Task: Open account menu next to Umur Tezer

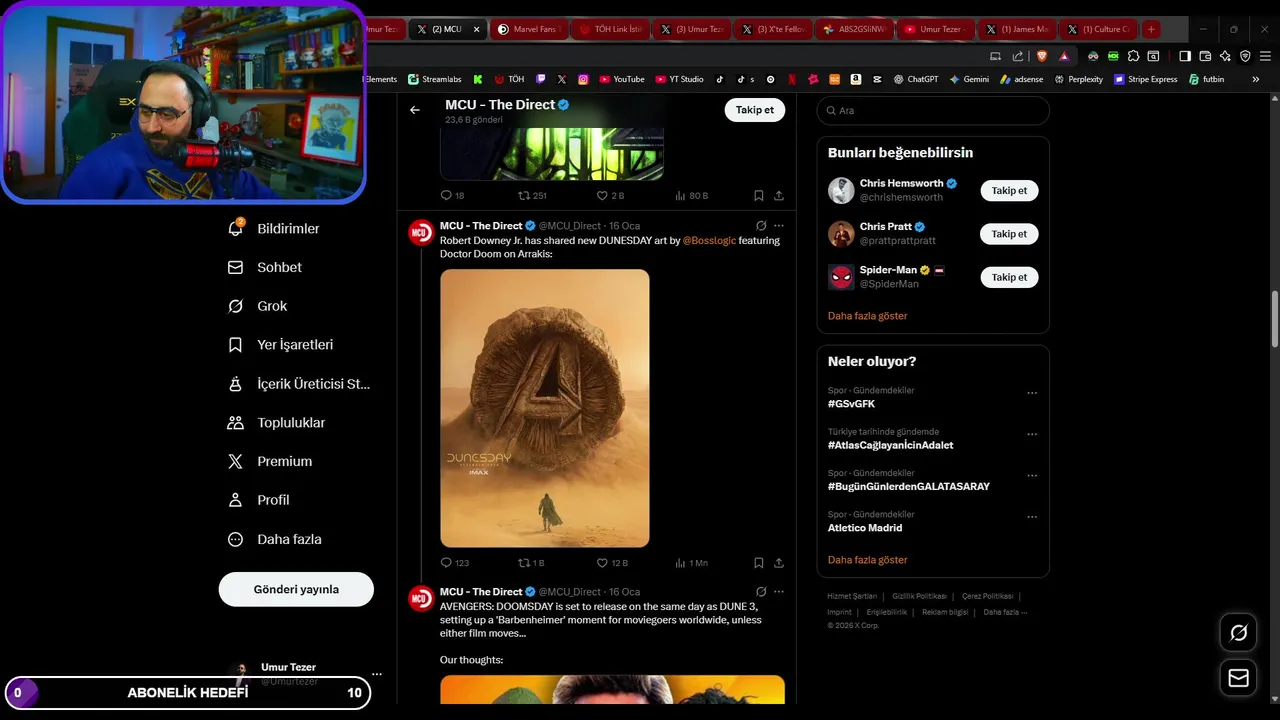Action: coord(377,674)
